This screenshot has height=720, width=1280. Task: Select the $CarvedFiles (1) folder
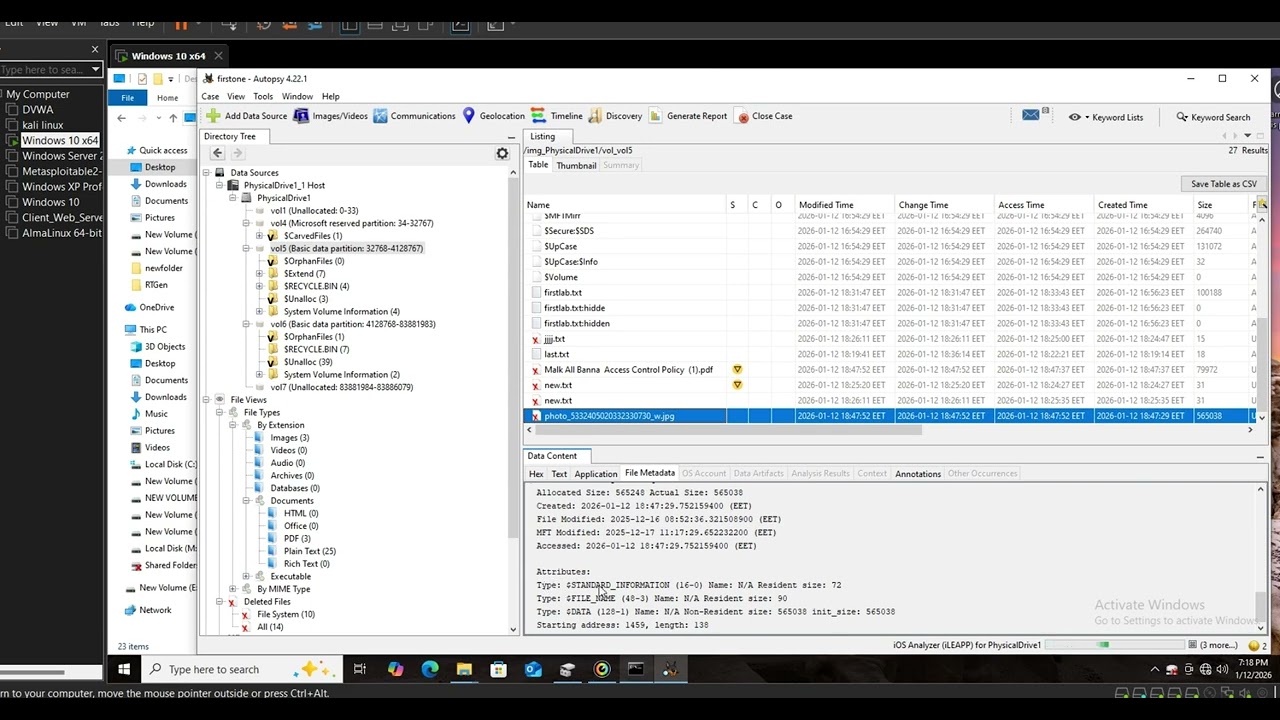click(304, 236)
